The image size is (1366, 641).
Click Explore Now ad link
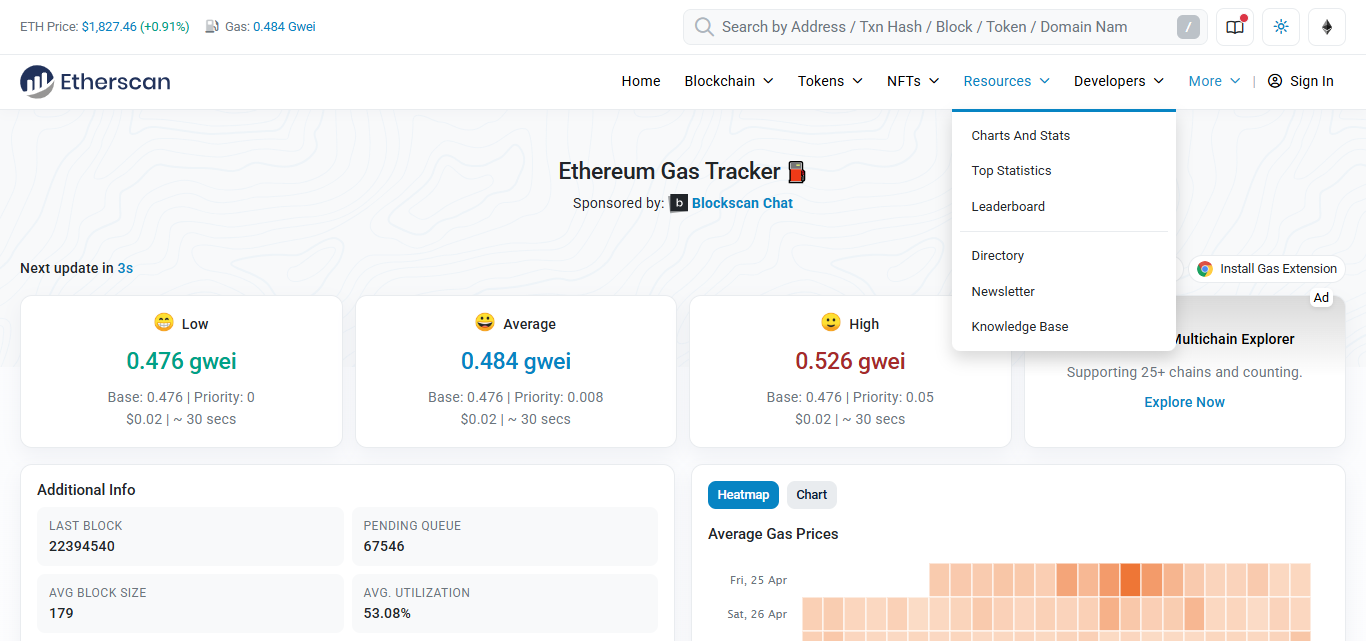pyautogui.click(x=1184, y=402)
